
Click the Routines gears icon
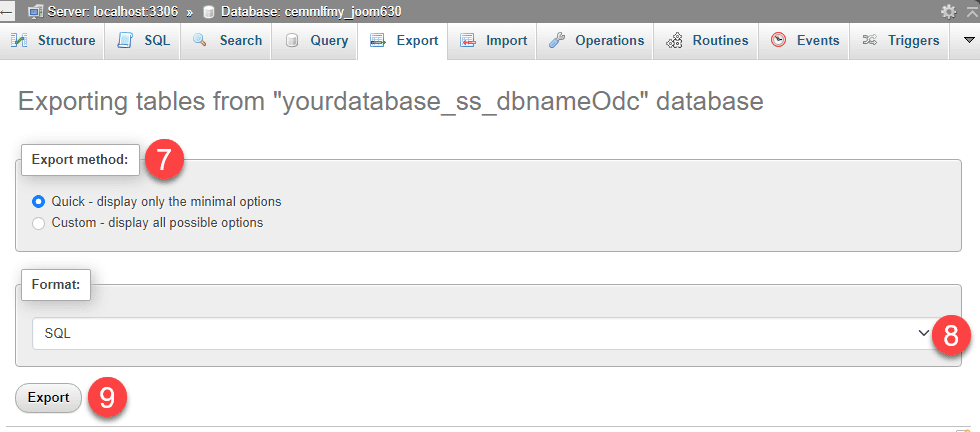tap(674, 41)
